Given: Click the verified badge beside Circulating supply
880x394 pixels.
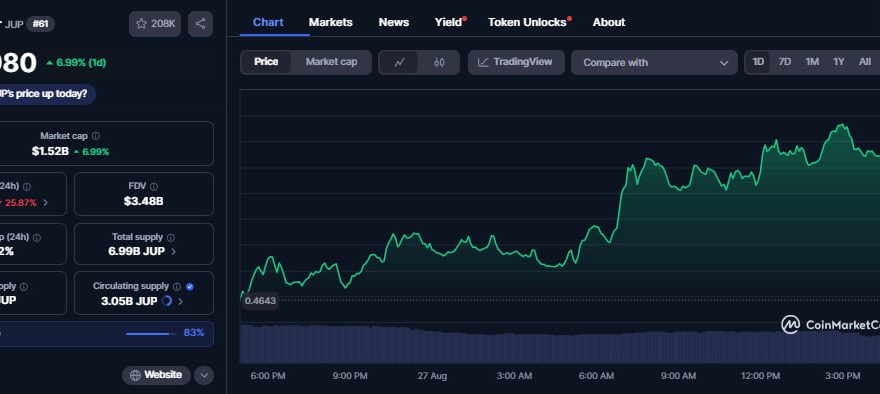Looking at the screenshot, I should [x=190, y=287].
